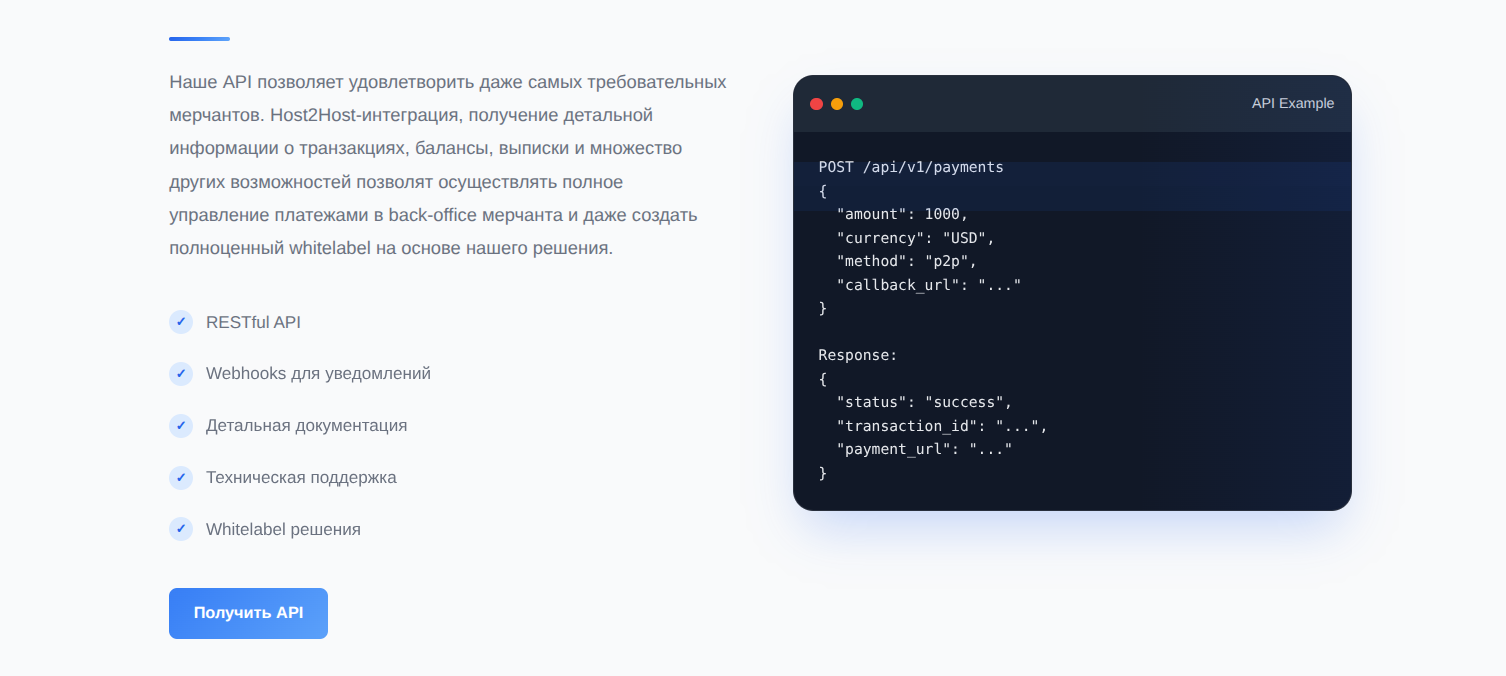This screenshot has width=1506, height=676.
Task: Click the checkmark beside Whitelabel решения
Action: 181,530
